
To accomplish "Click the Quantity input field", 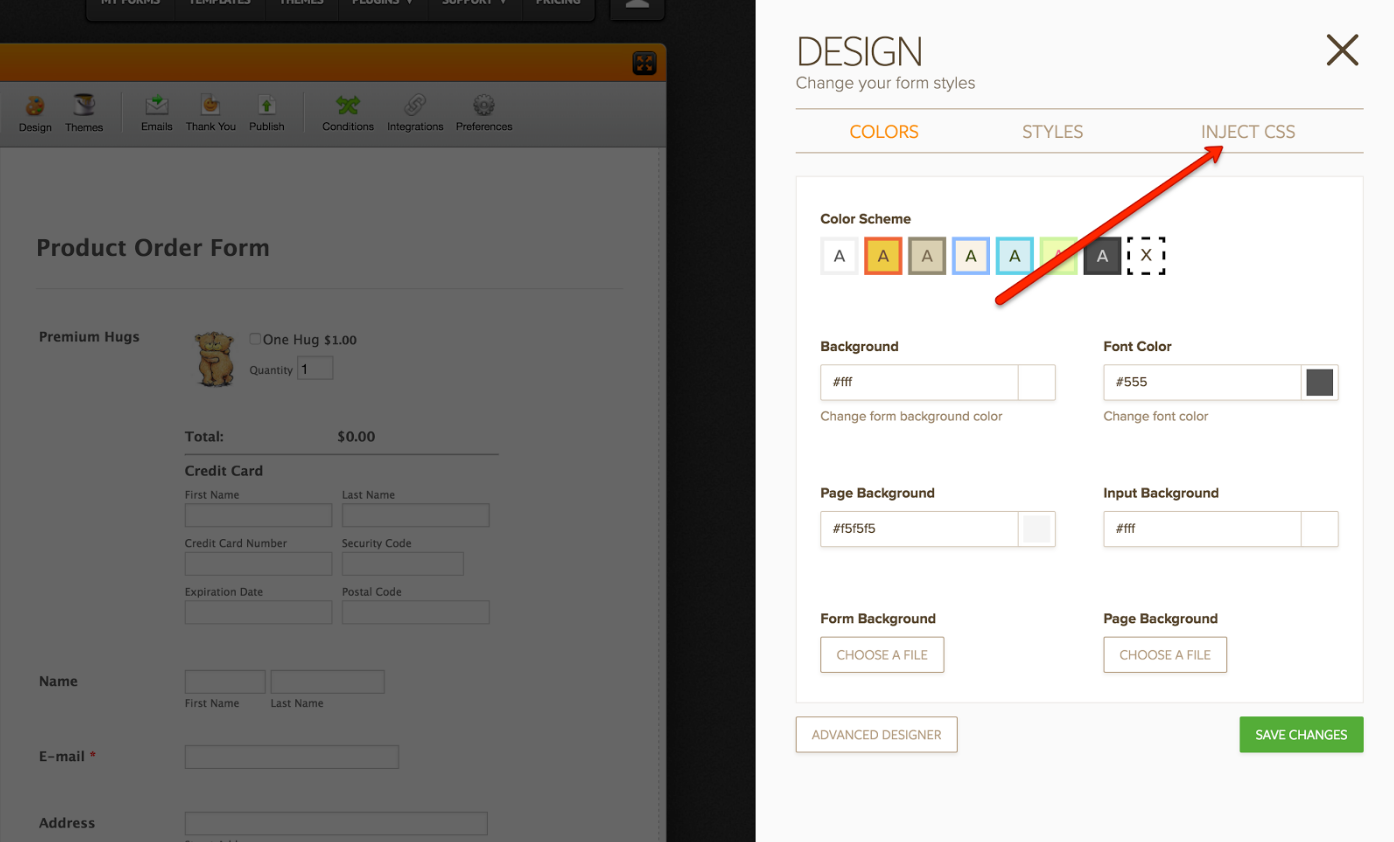I will (x=315, y=367).
